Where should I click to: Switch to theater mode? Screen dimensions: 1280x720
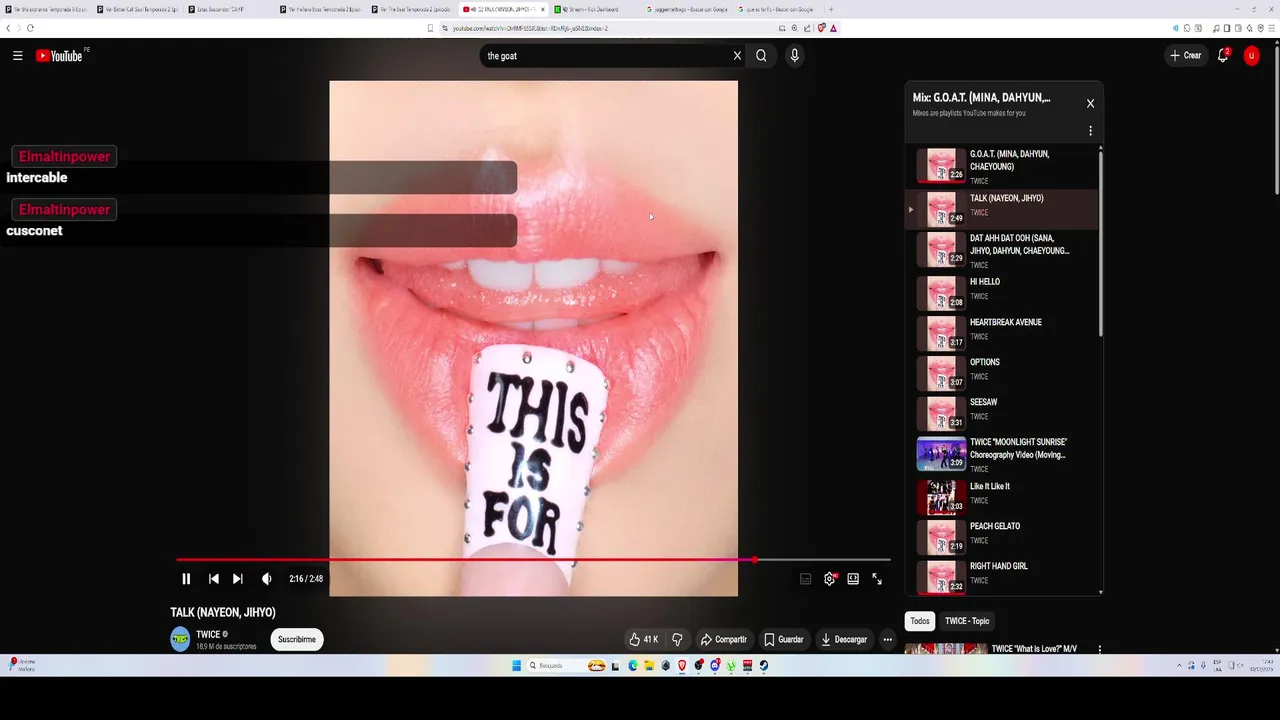[853, 579]
